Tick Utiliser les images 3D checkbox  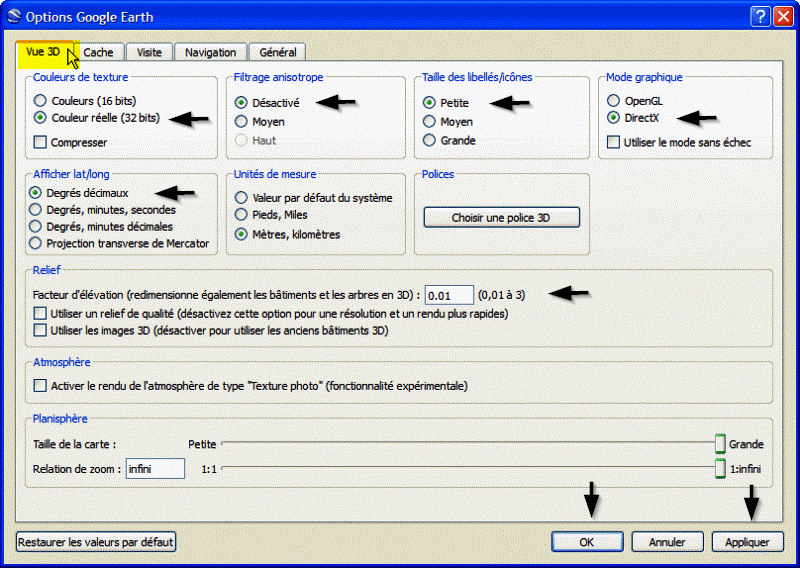coord(40,330)
